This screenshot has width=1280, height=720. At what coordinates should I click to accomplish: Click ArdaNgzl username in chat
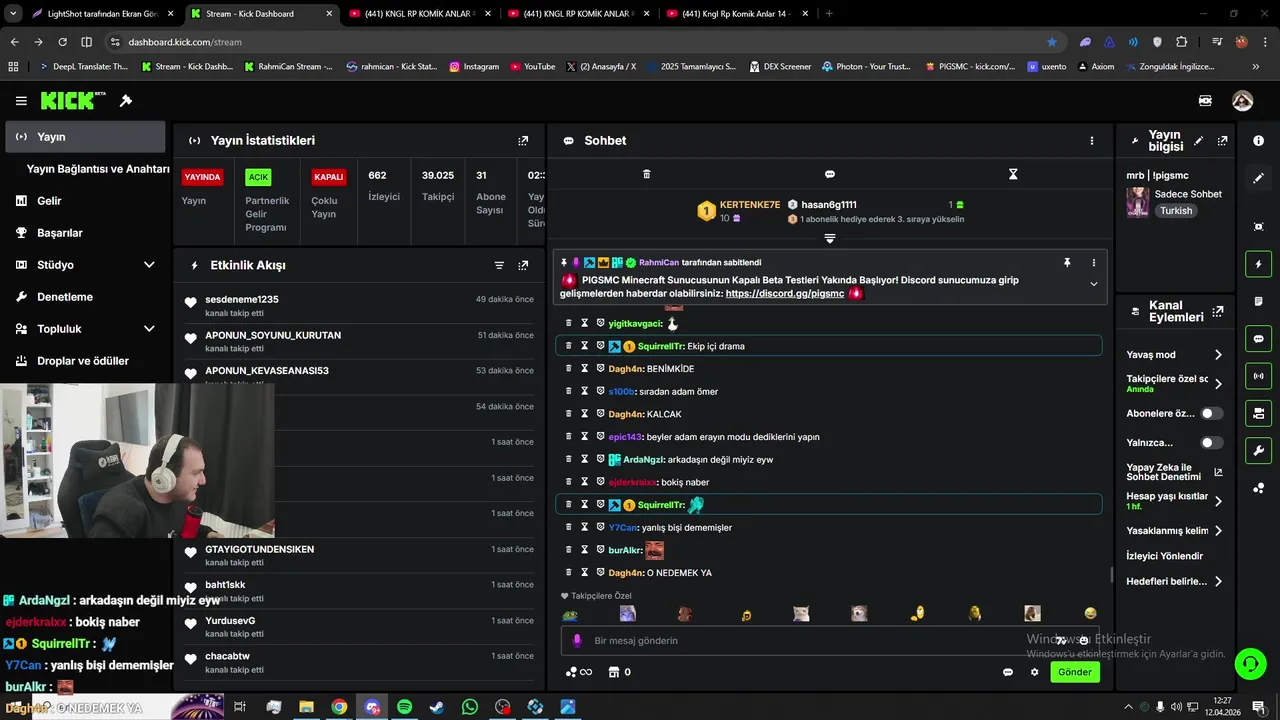pos(644,459)
